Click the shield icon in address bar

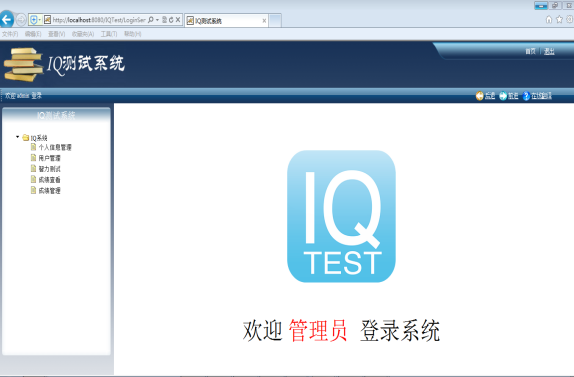coord(34,20)
